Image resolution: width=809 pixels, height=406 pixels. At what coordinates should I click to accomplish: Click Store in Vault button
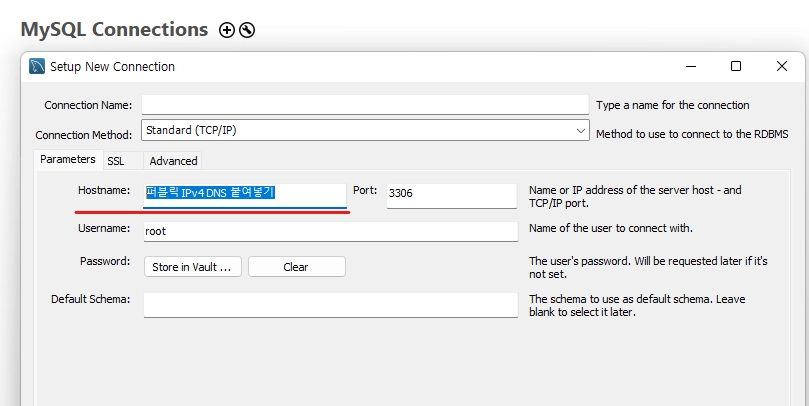tap(192, 267)
